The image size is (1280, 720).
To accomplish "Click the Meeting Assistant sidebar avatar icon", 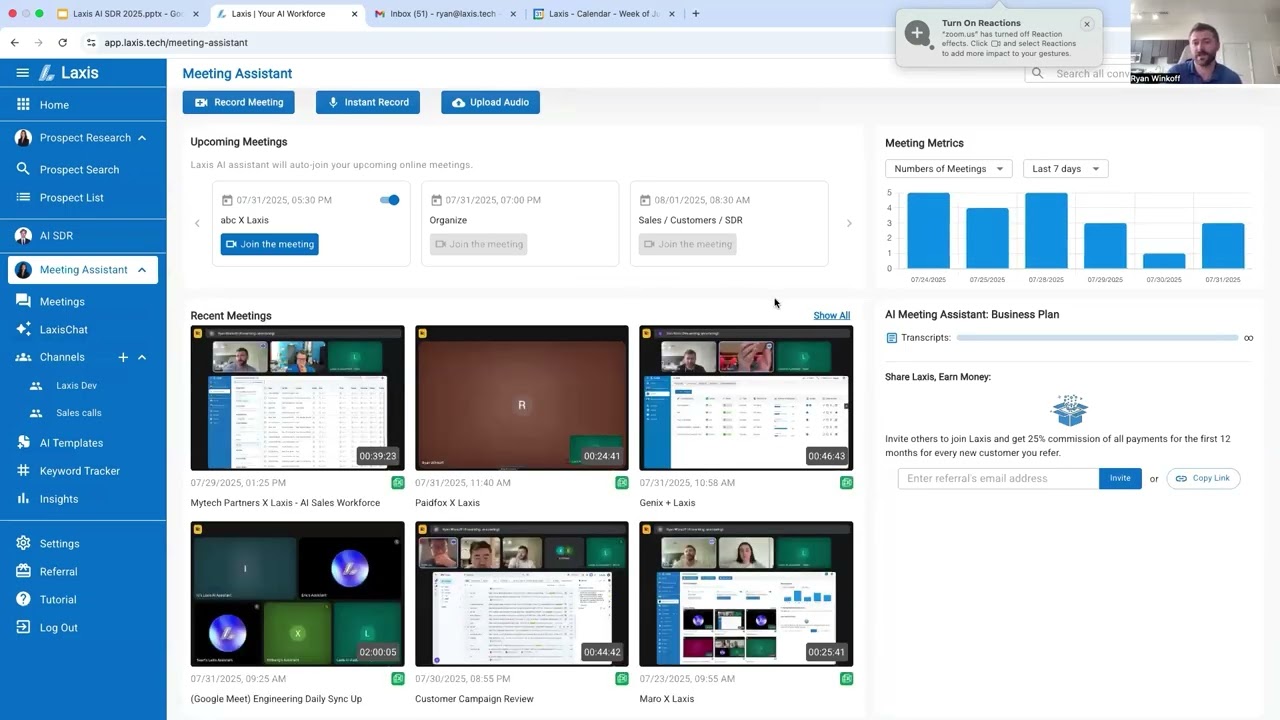I will pyautogui.click(x=23, y=270).
